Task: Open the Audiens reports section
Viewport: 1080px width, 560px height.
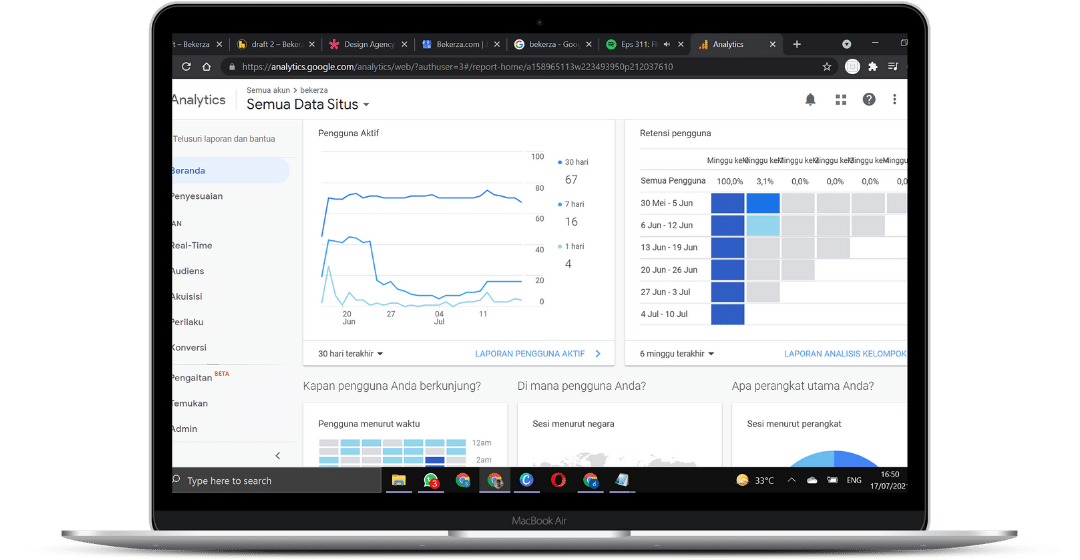Action: click(188, 271)
